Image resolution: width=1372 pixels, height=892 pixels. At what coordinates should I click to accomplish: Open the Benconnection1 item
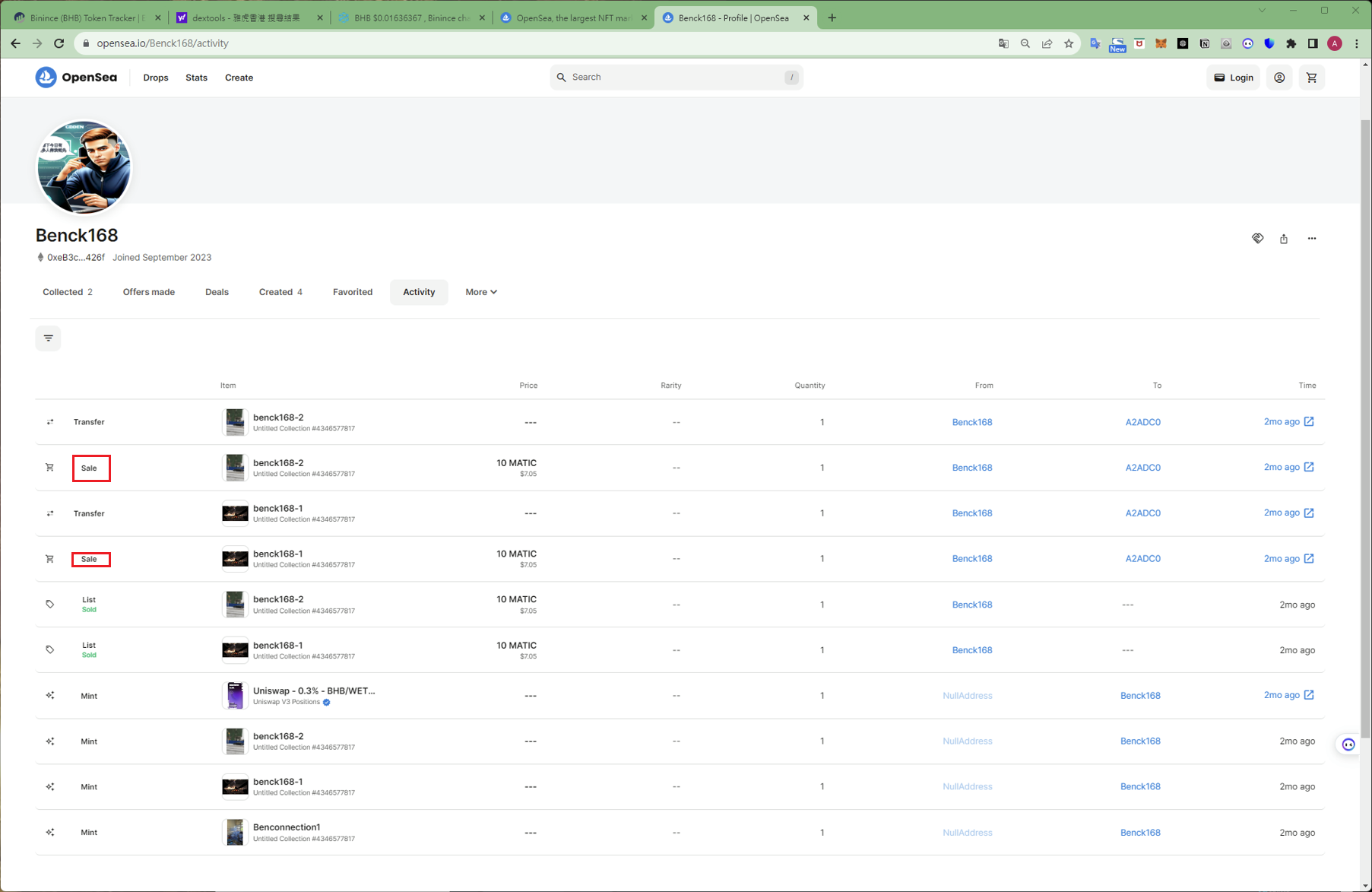pyautogui.click(x=287, y=827)
